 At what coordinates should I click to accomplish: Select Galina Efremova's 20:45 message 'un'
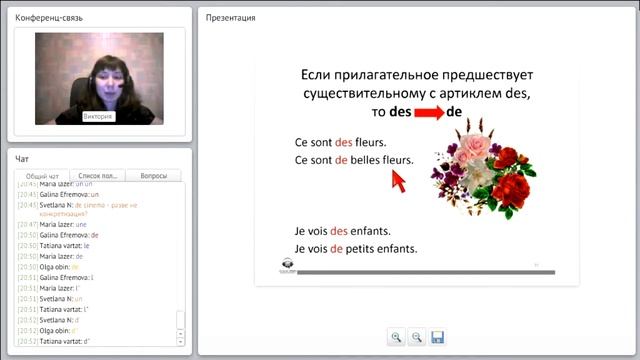[x=58, y=194]
